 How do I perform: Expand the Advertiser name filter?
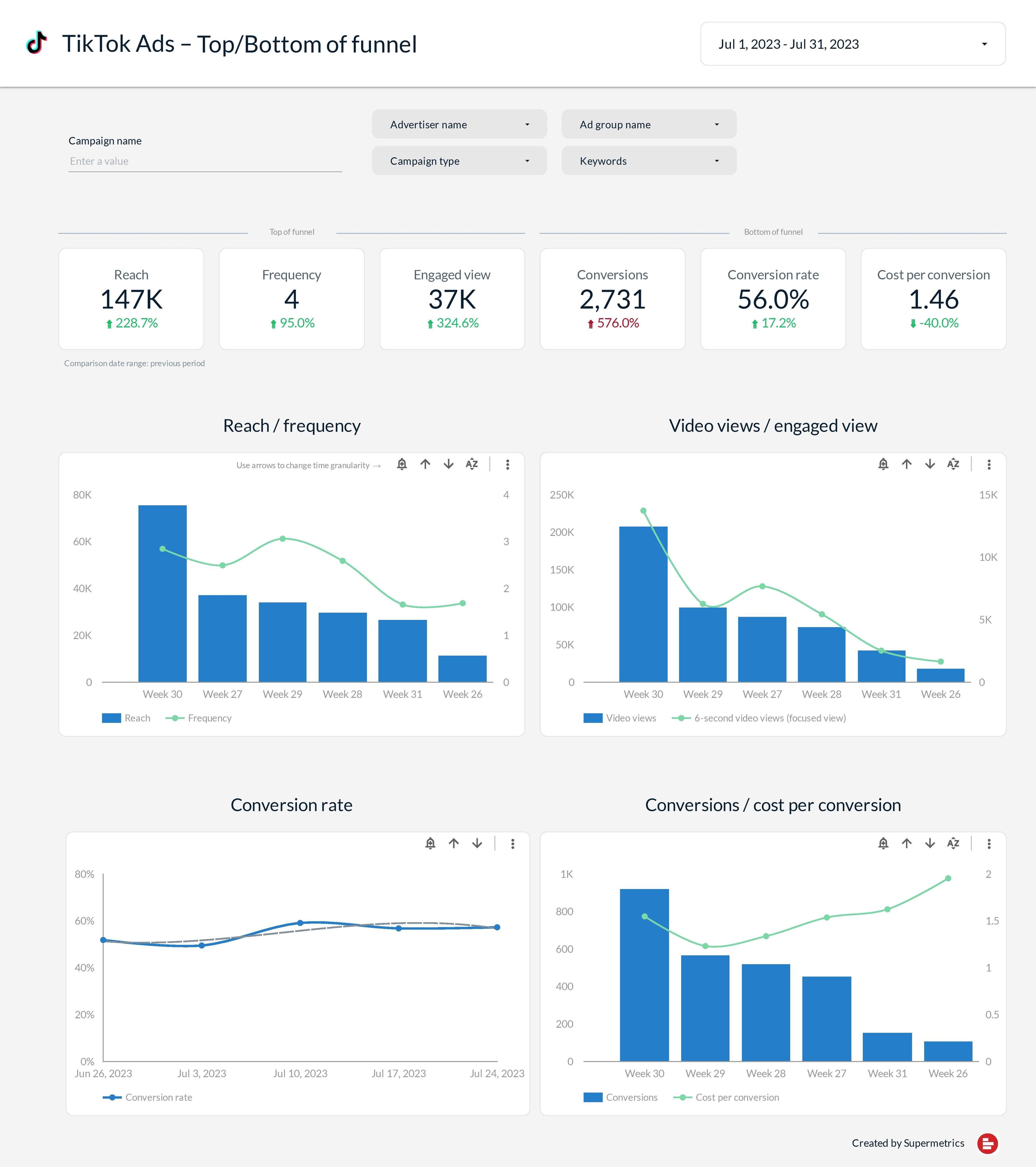[x=459, y=124]
